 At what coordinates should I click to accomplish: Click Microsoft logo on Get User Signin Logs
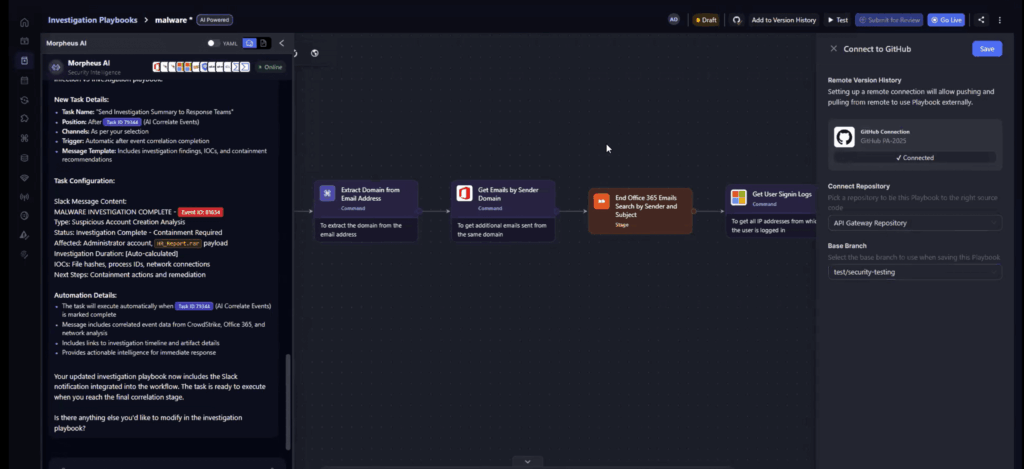tap(738, 197)
